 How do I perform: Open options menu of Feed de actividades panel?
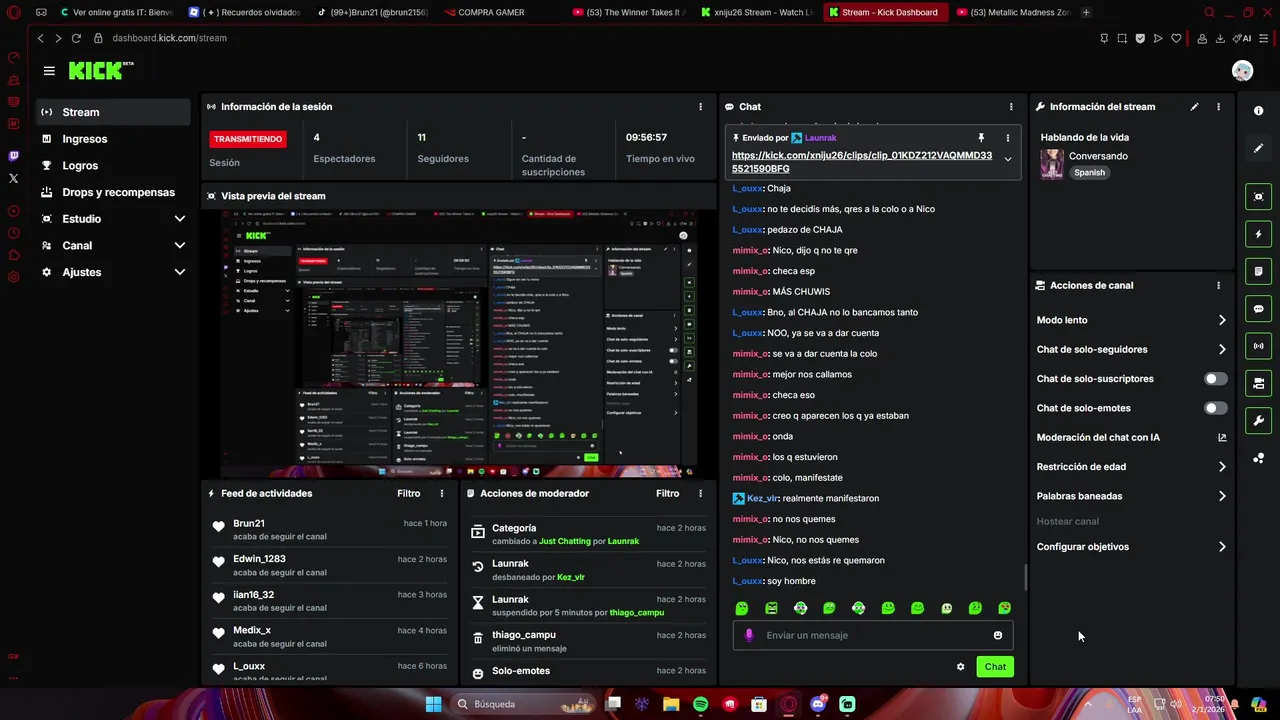click(x=442, y=493)
